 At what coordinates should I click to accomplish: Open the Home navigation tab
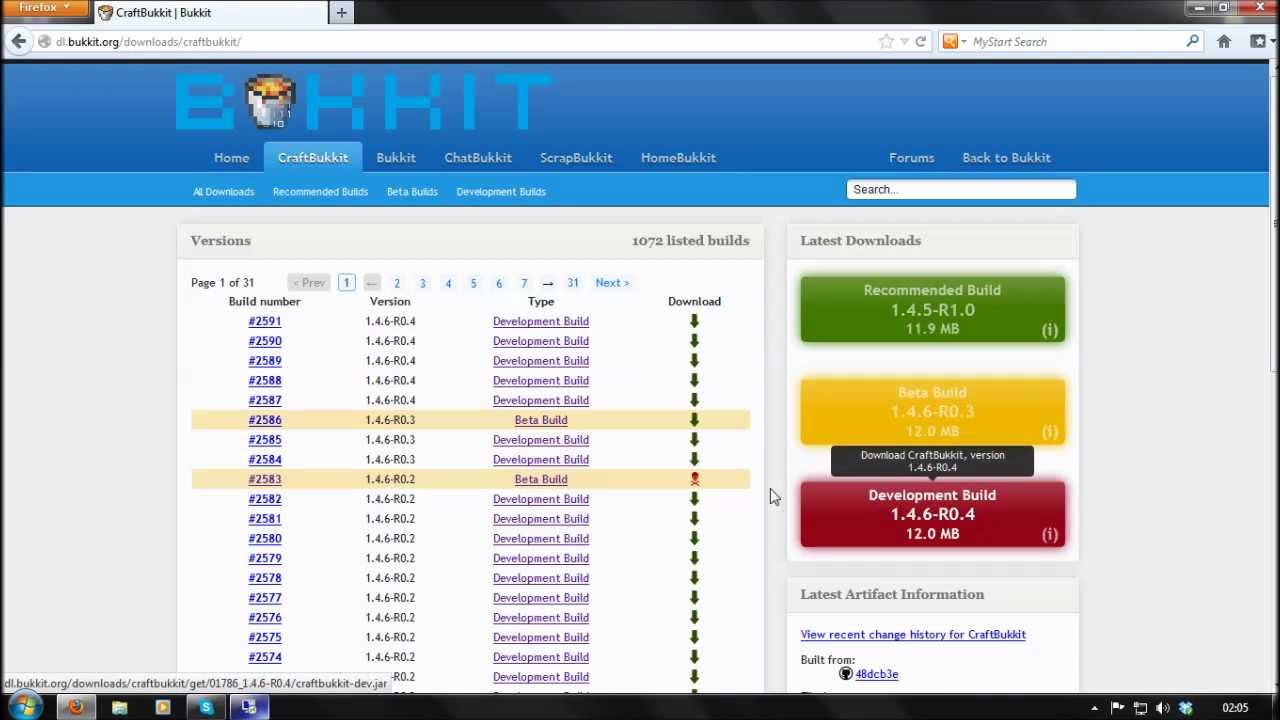[231, 157]
